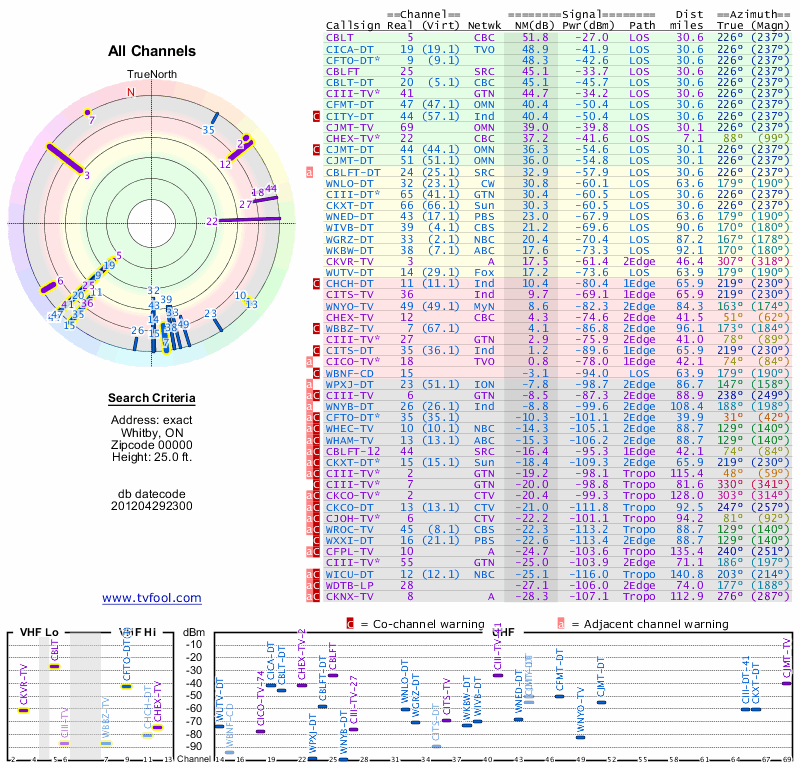Click adjacent channel icon on CBLFT-DT row
This screenshot has width=800, height=768.
tap(309, 172)
